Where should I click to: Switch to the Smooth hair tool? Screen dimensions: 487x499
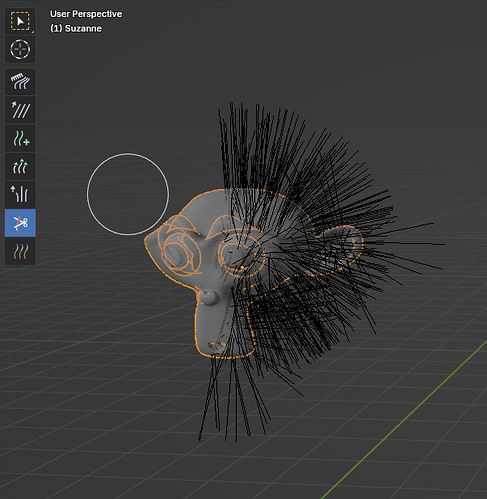coord(20,110)
